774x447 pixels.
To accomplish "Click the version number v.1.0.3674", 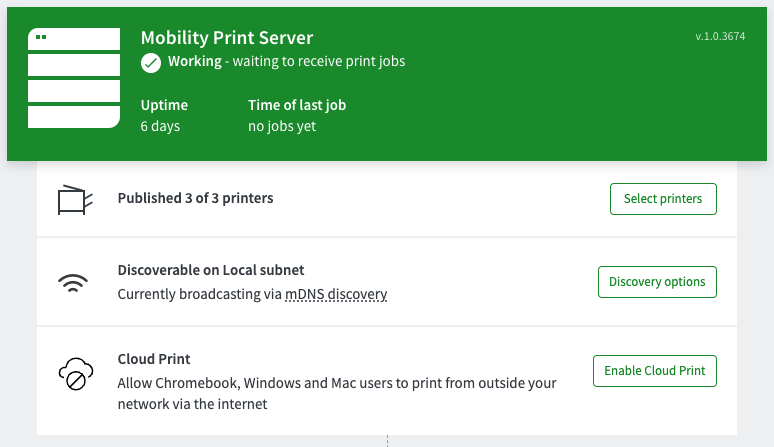I will (x=720, y=36).
